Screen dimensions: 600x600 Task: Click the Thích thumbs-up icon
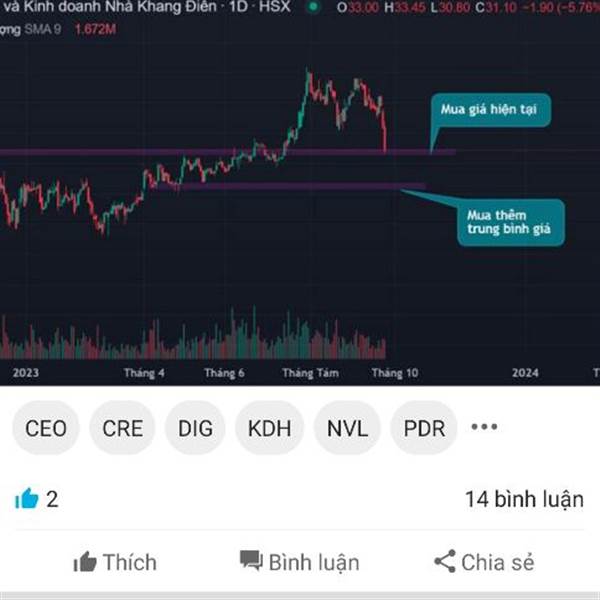85,562
